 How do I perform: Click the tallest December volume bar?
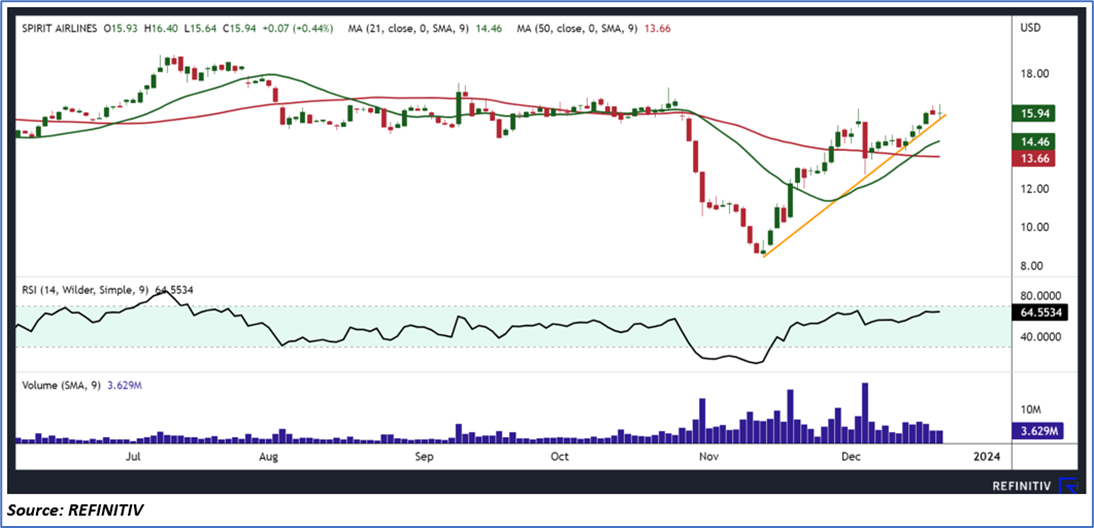point(865,413)
